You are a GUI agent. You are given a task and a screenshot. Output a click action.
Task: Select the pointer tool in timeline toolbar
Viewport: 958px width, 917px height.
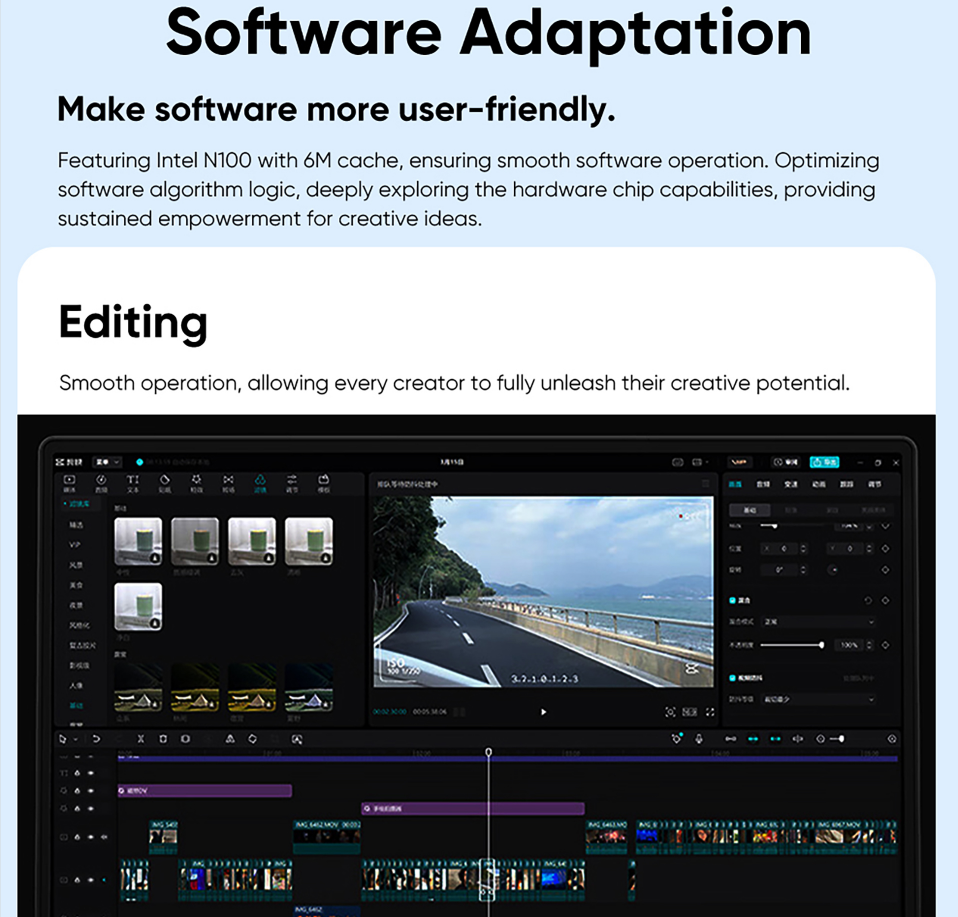tap(62, 739)
